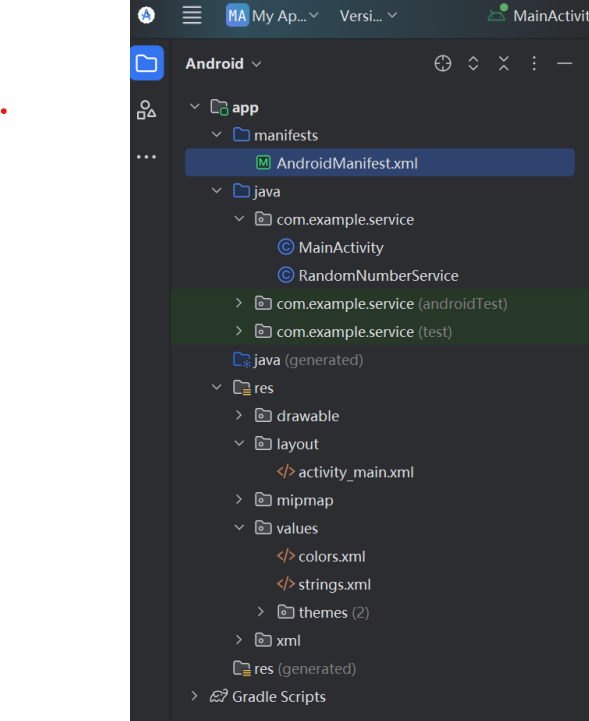Click the green manifest file icon

(263, 162)
